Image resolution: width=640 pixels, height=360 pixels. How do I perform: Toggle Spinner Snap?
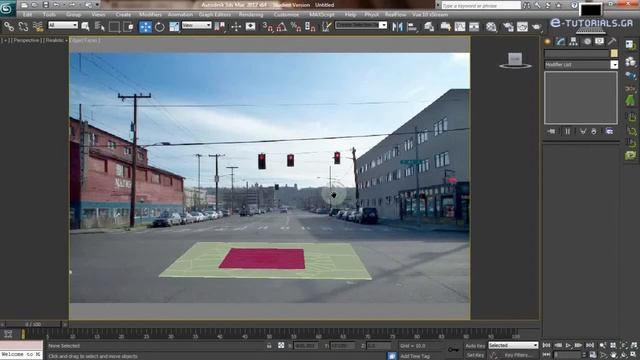[310, 27]
